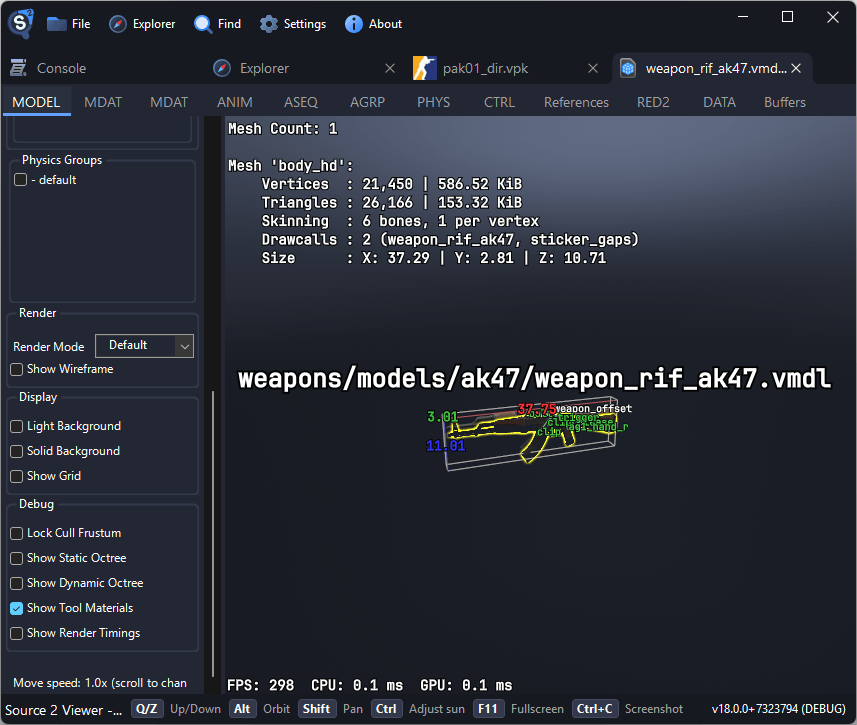Viewport: 857px width, 725px height.
Task: Switch to the PHYS tab
Action: pyautogui.click(x=433, y=101)
